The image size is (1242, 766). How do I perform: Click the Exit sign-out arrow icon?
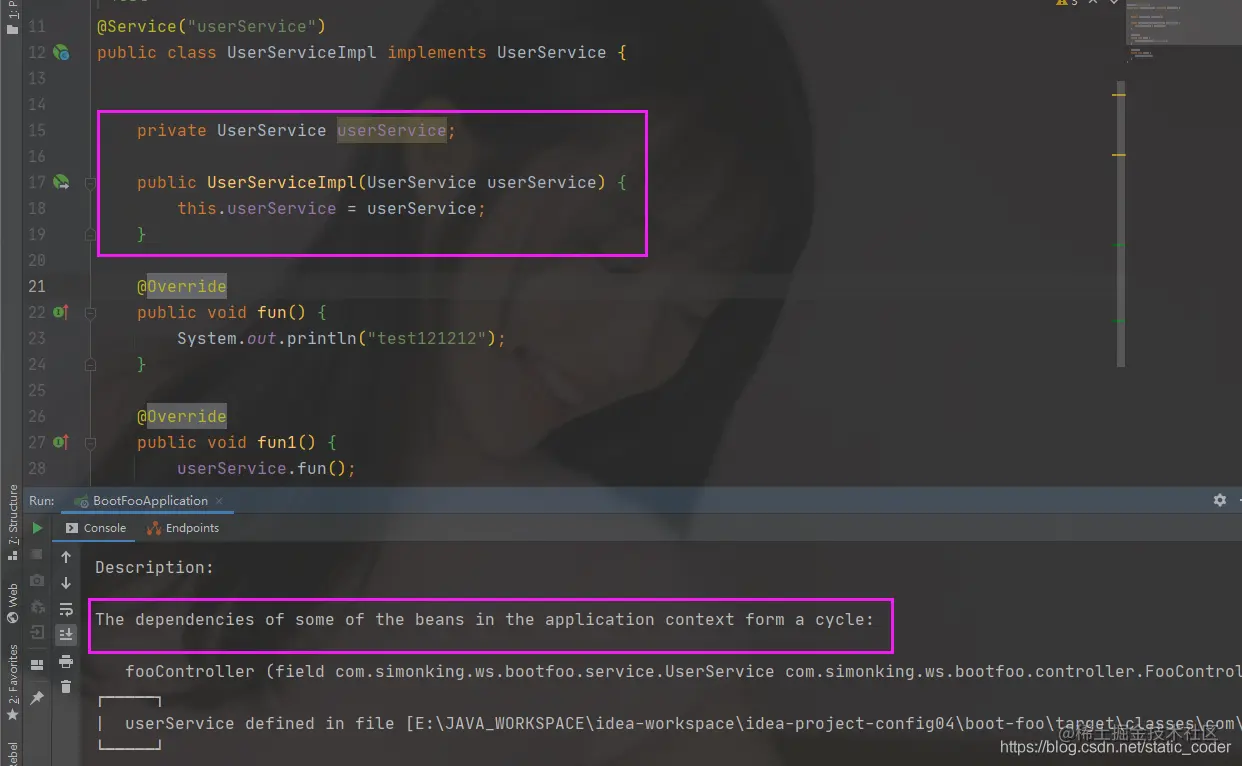(37, 632)
